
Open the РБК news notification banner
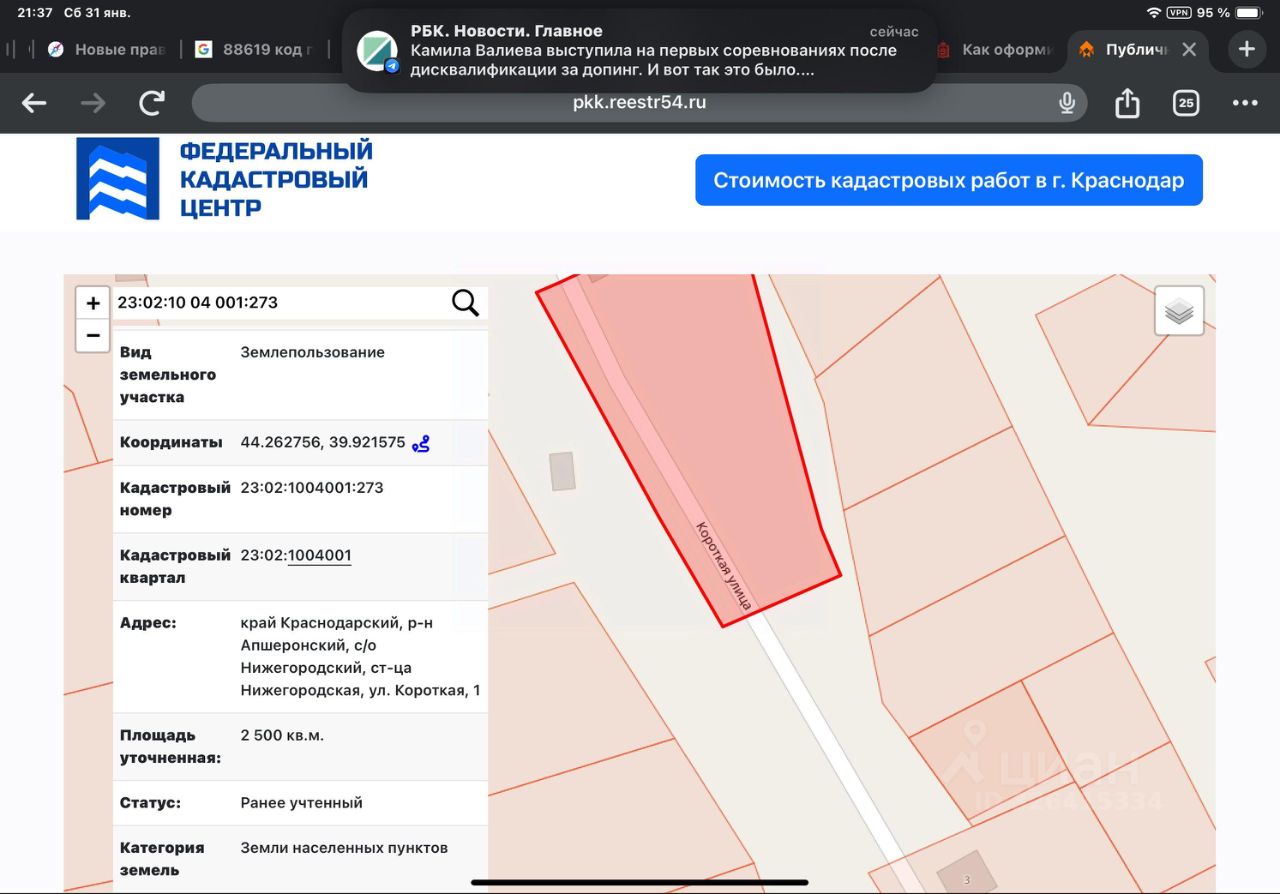click(x=640, y=51)
